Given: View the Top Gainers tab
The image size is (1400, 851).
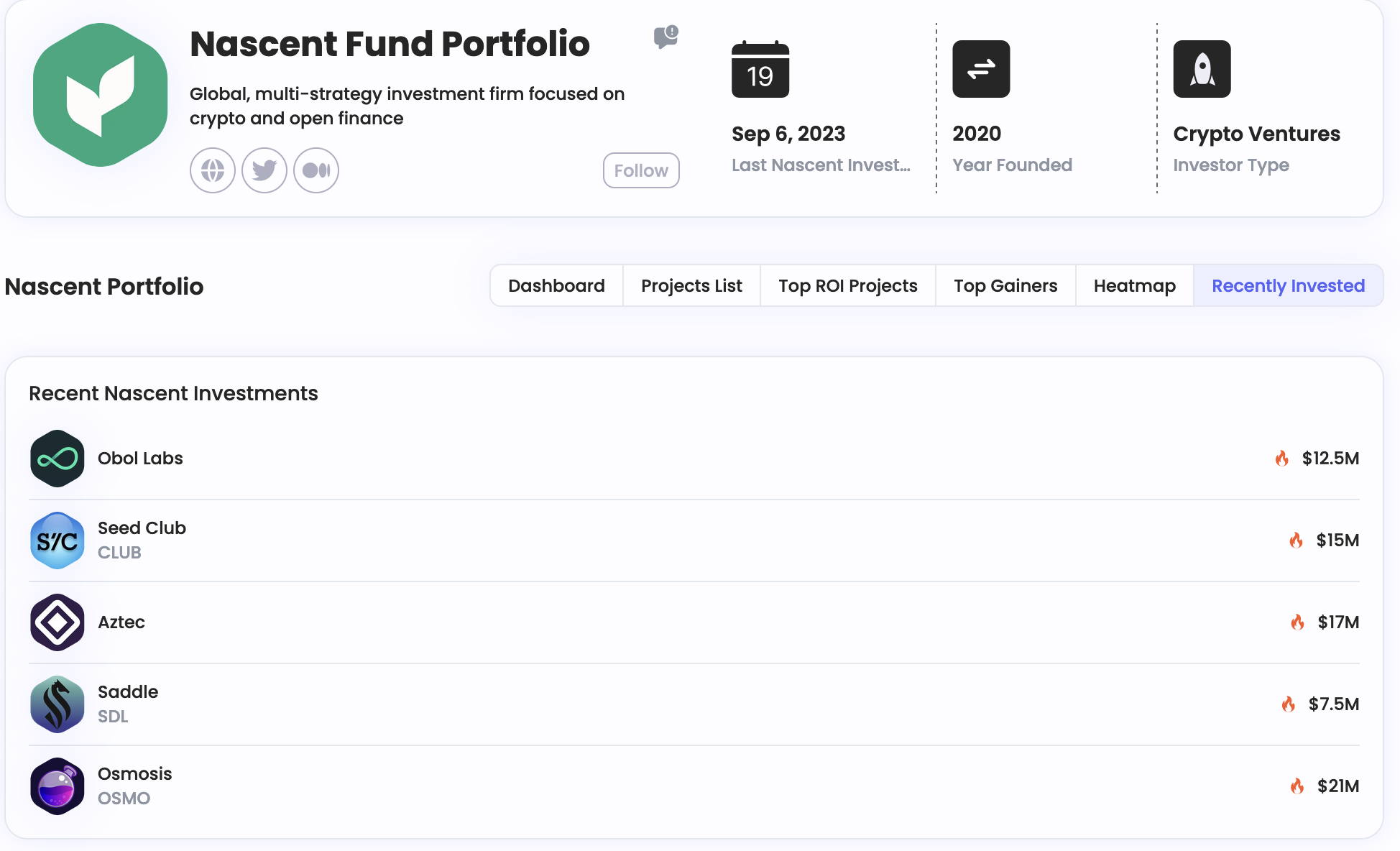Looking at the screenshot, I should [x=1005, y=285].
